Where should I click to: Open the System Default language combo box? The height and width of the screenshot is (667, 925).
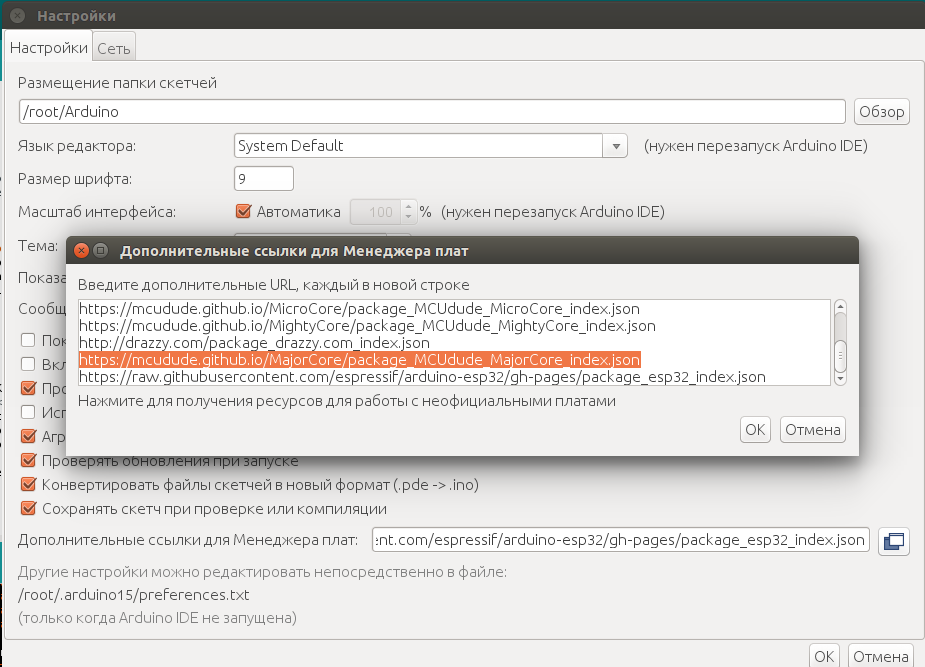coord(418,146)
